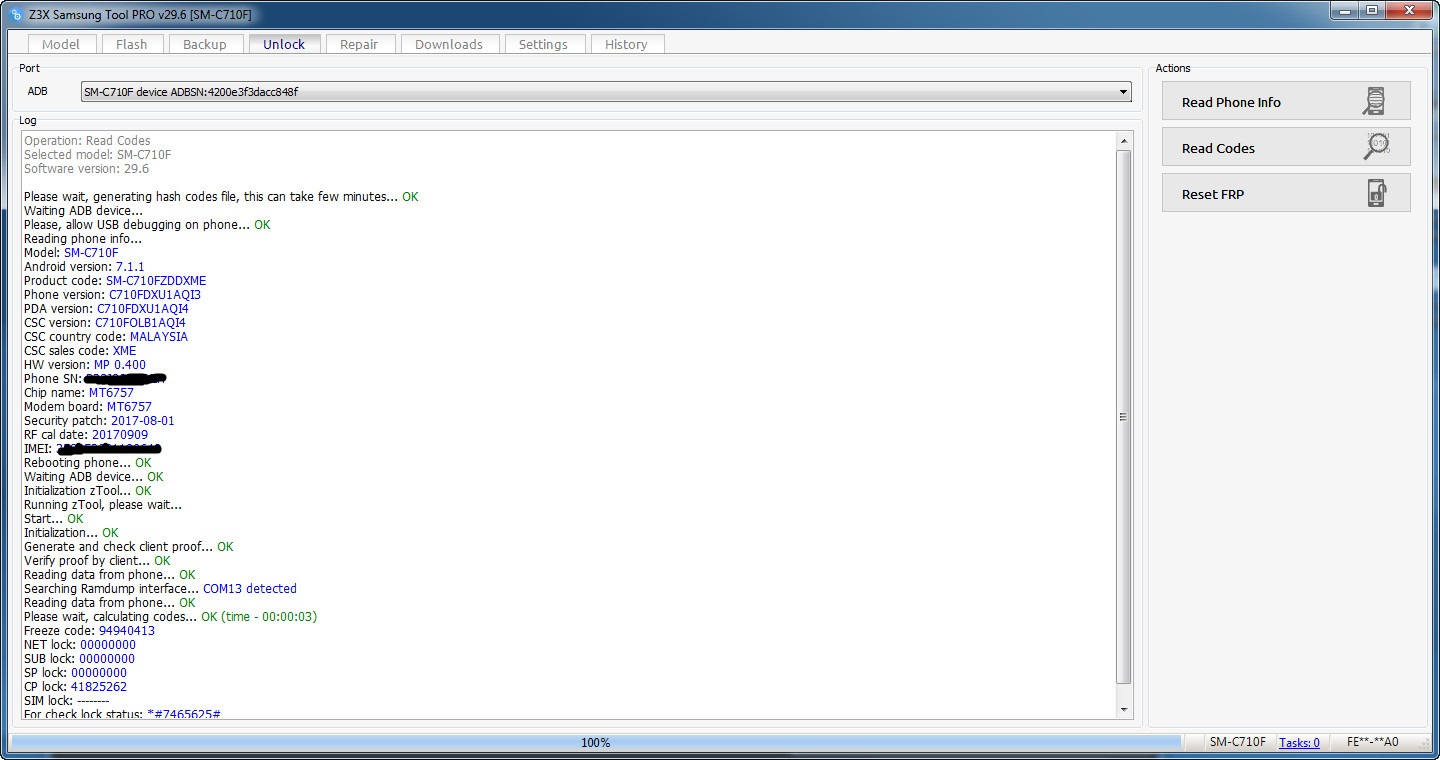Click the SUB lock 00000000 value

[107, 659]
